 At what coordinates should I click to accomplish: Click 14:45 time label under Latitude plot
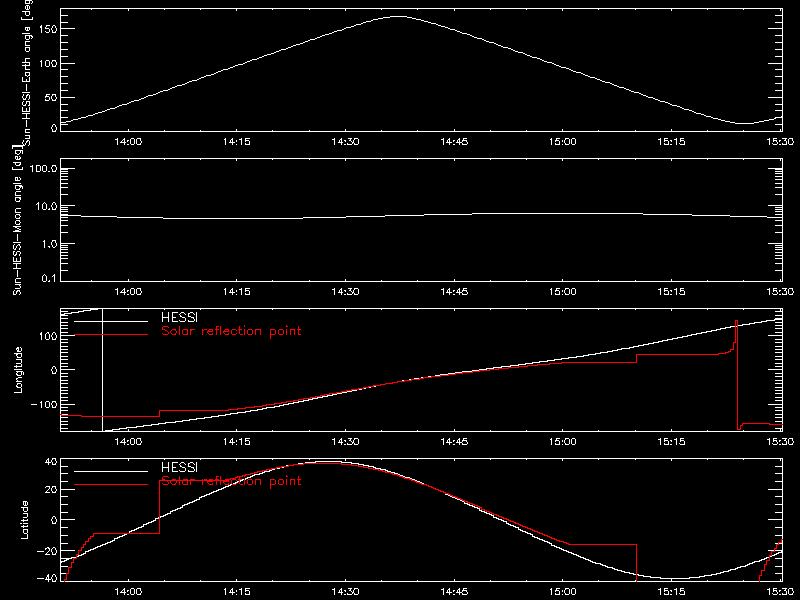[x=454, y=592]
